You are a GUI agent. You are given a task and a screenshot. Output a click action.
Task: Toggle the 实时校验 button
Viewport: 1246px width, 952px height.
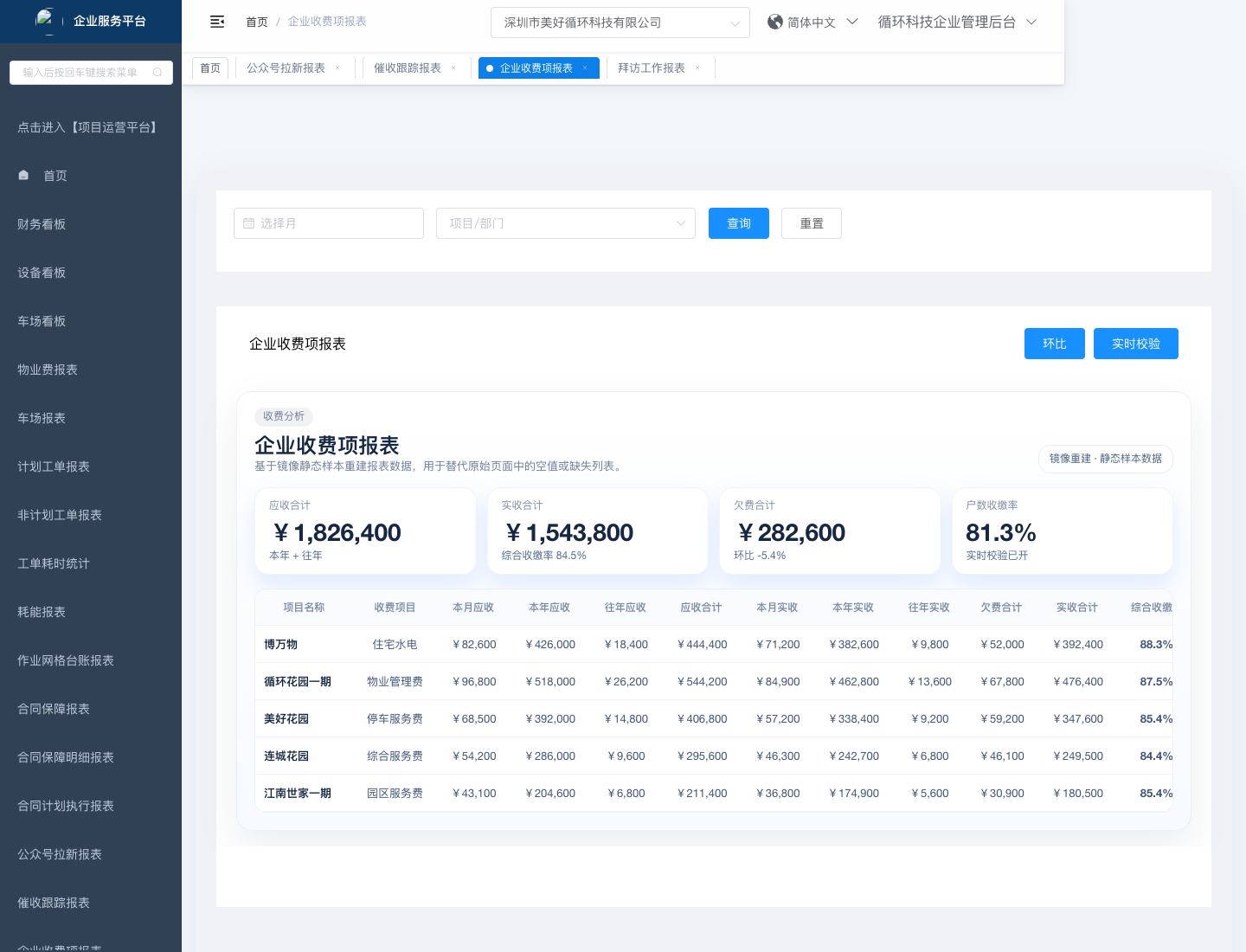[x=1135, y=344]
